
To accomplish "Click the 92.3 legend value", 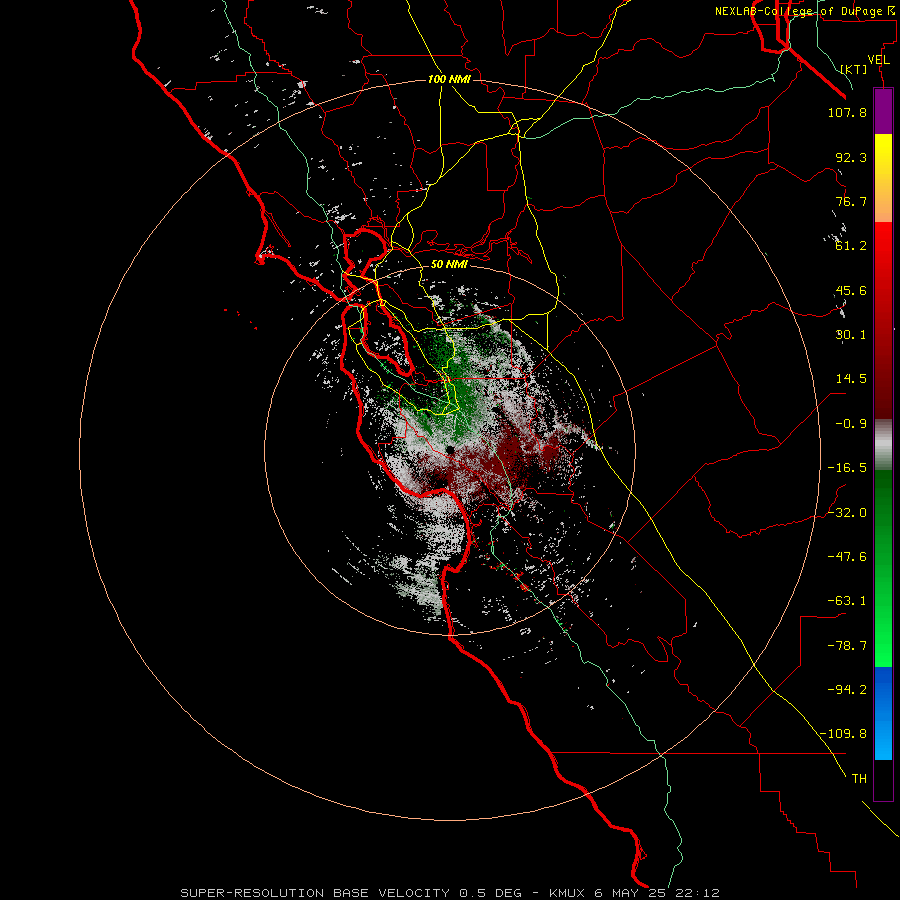I will [x=851, y=157].
